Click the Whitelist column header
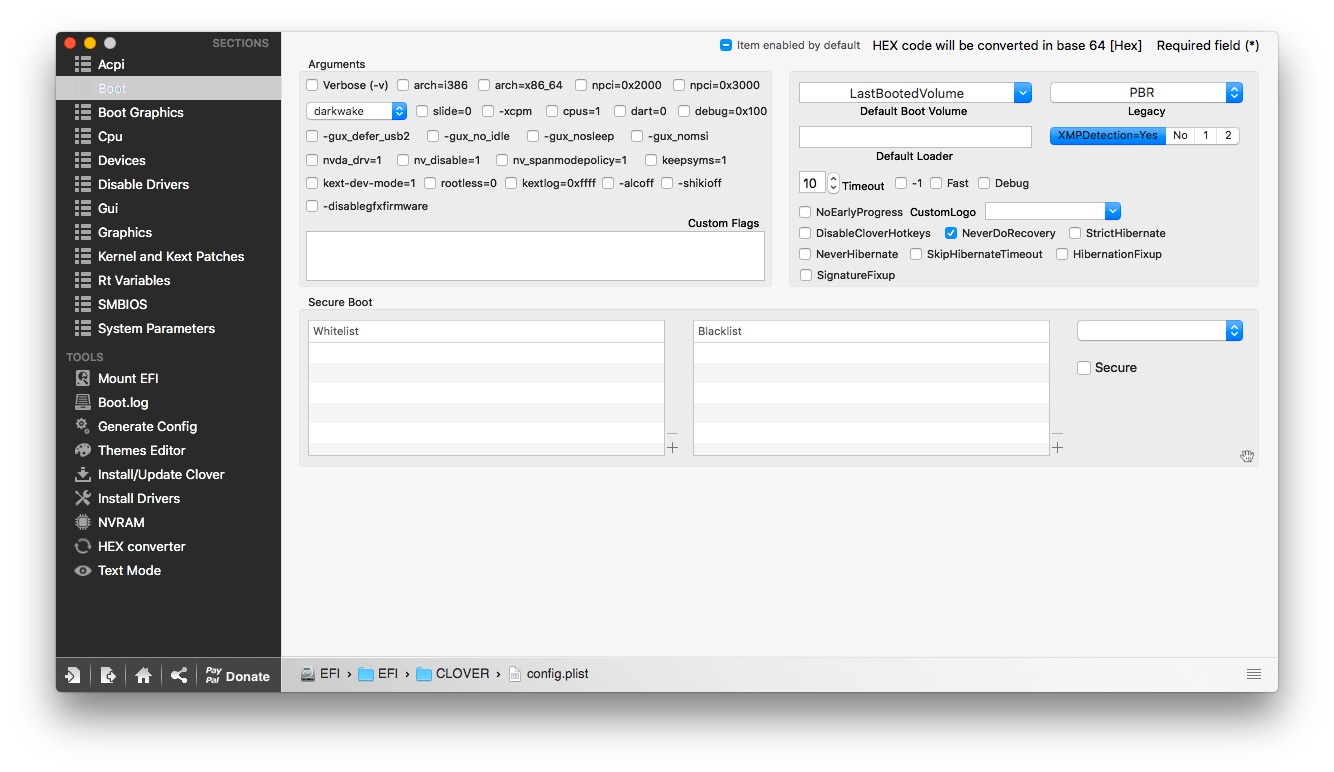 486,331
